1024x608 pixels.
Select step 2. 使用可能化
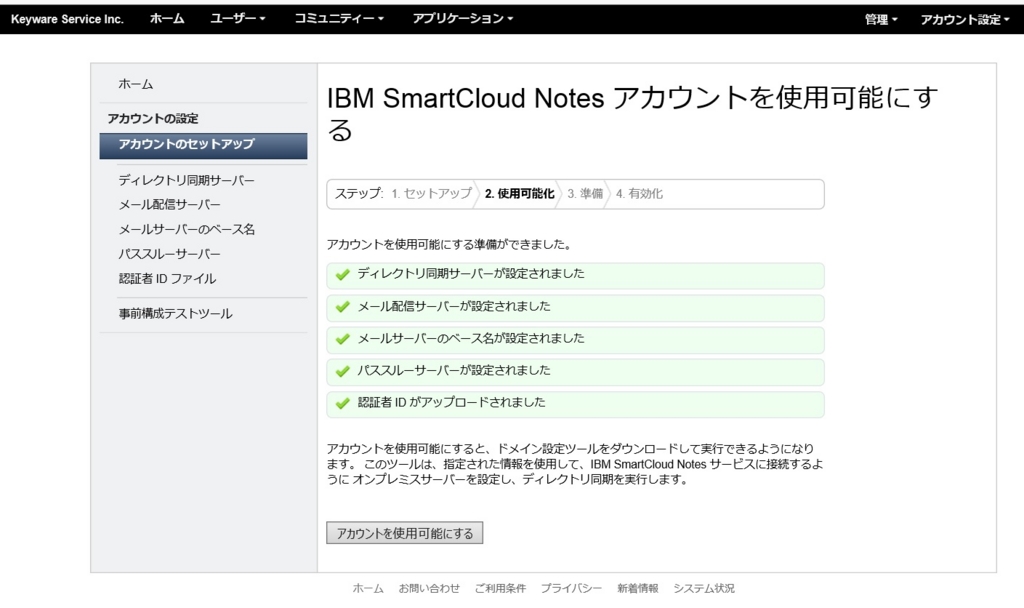pyautogui.click(x=519, y=194)
